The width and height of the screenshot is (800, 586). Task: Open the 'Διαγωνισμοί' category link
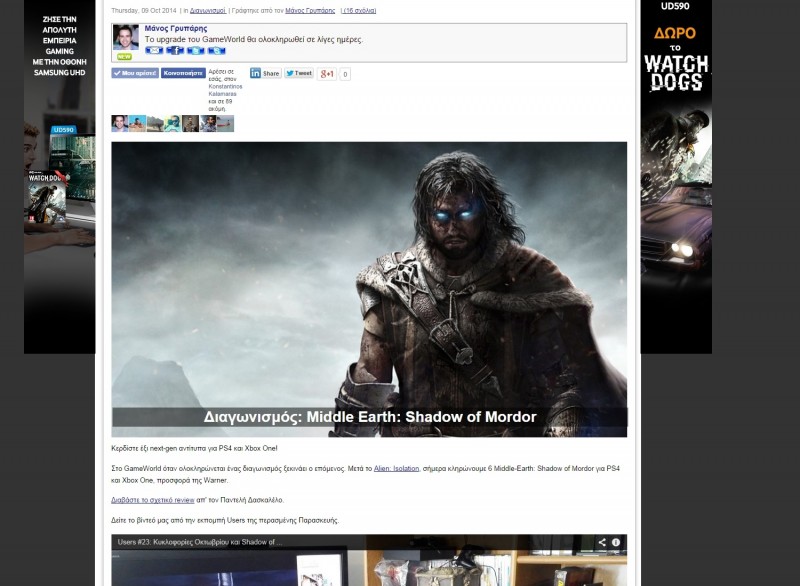pyautogui.click(x=207, y=10)
